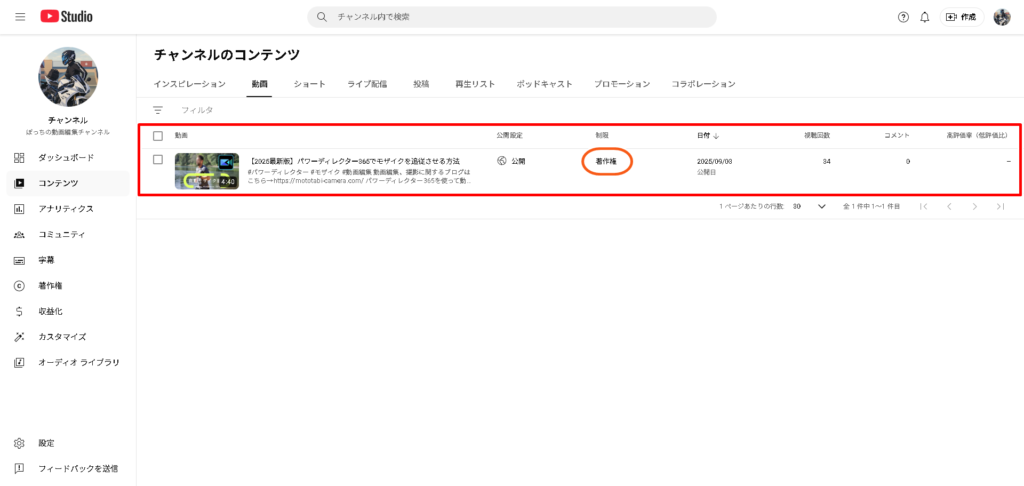Switch to the ショート tab
This screenshot has height=486, width=1024.
[309, 84]
